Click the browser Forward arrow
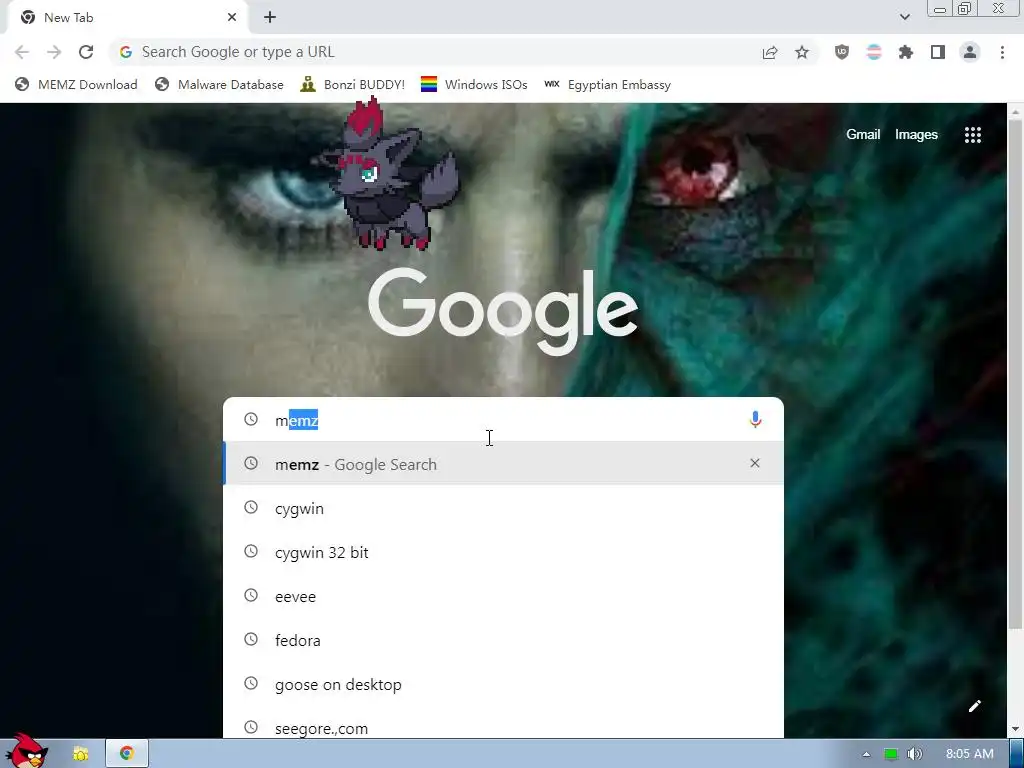Image resolution: width=1024 pixels, height=768 pixels. pyautogui.click(x=54, y=52)
